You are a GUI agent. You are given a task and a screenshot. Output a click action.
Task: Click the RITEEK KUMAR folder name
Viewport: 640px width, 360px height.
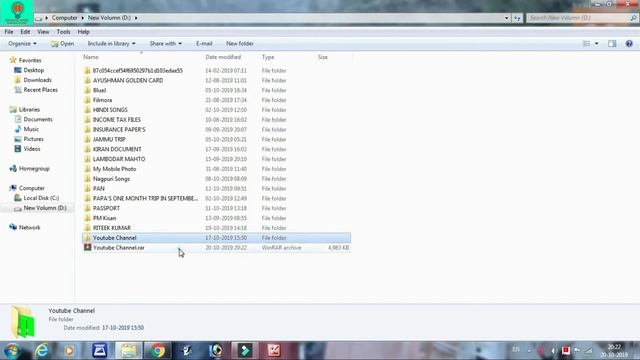click(x=112, y=228)
